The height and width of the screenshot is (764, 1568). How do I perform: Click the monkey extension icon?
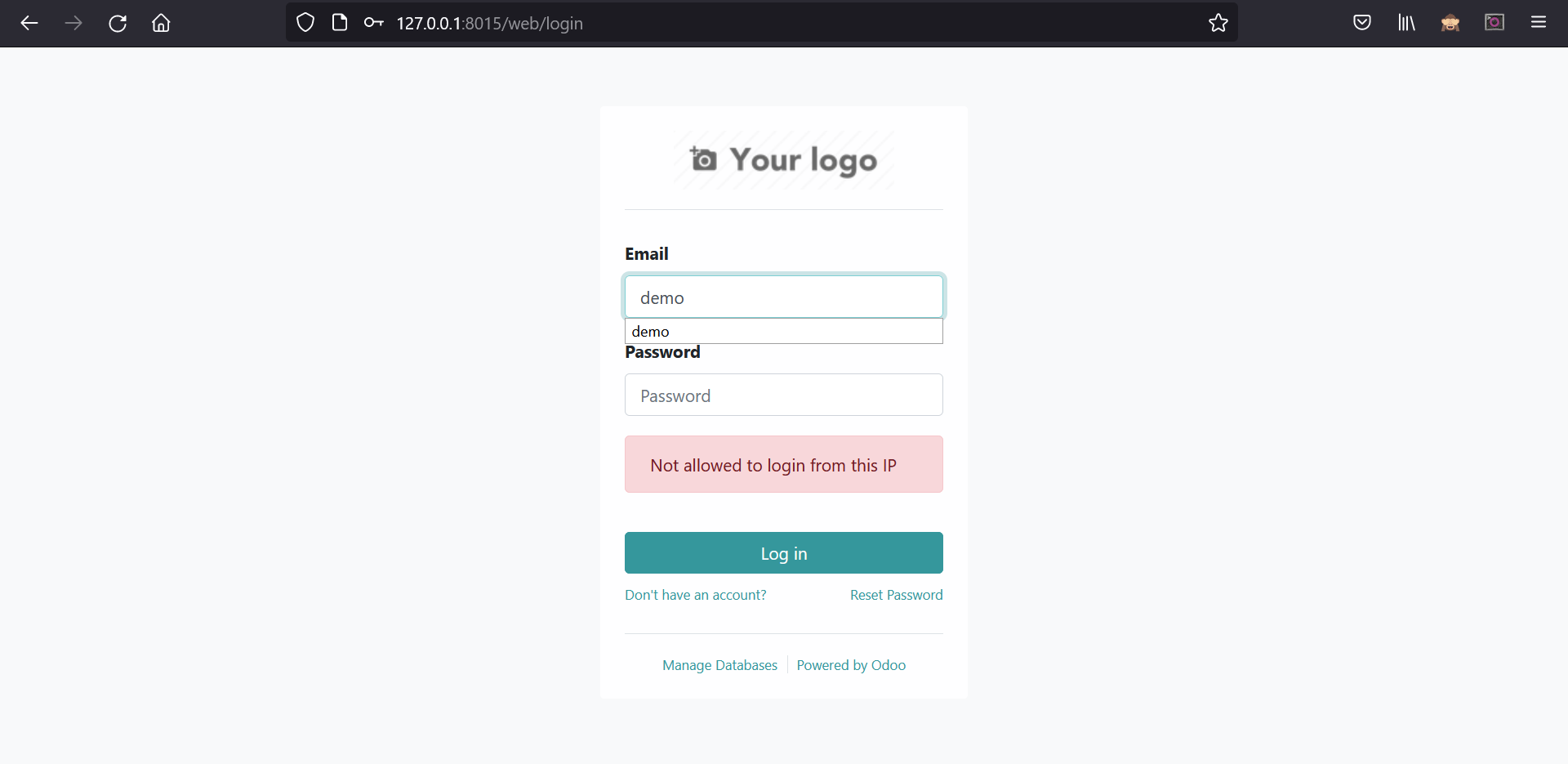pos(1450,23)
